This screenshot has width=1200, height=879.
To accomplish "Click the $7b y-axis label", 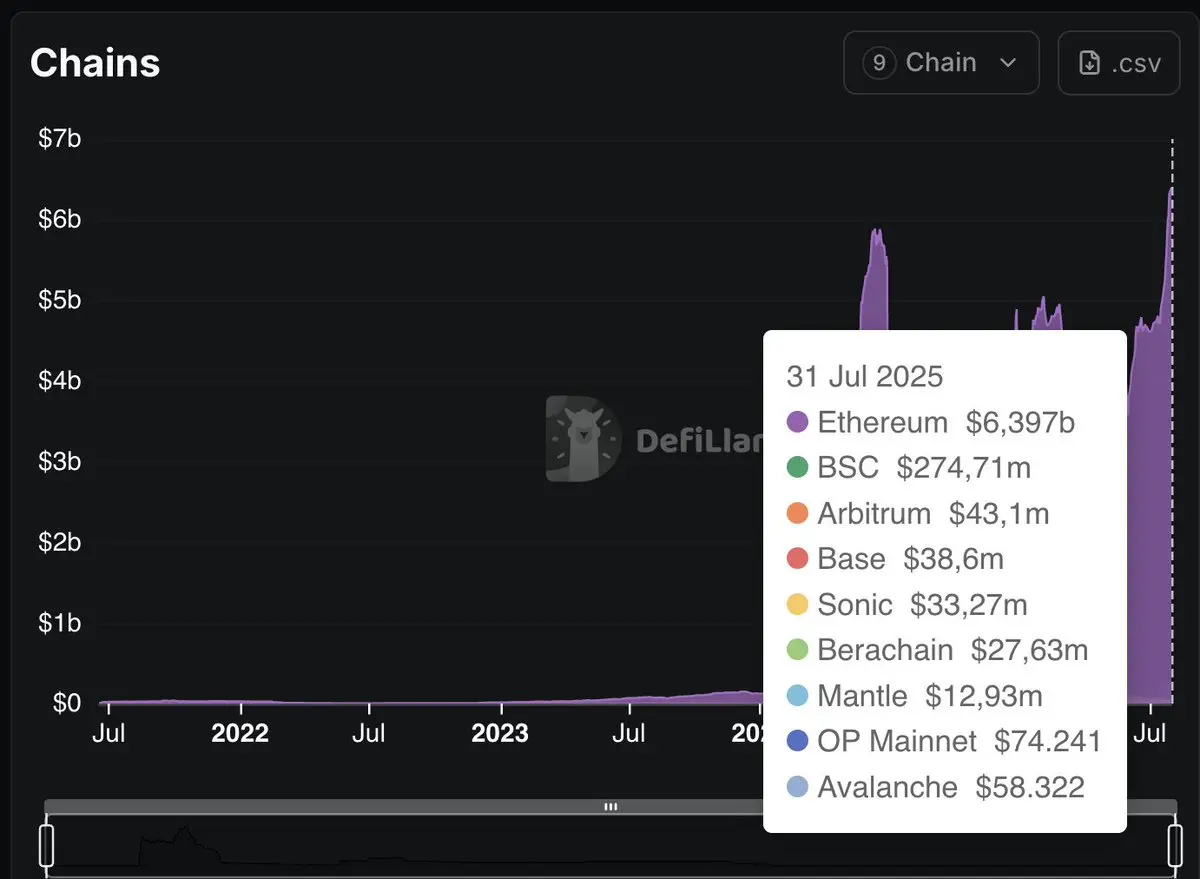I will pos(60,139).
